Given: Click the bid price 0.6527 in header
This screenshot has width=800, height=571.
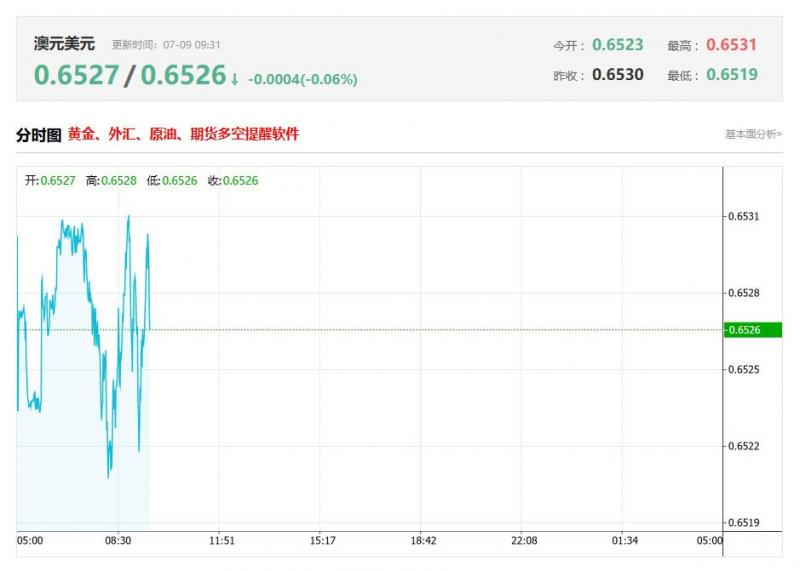Looking at the screenshot, I should [x=77, y=75].
